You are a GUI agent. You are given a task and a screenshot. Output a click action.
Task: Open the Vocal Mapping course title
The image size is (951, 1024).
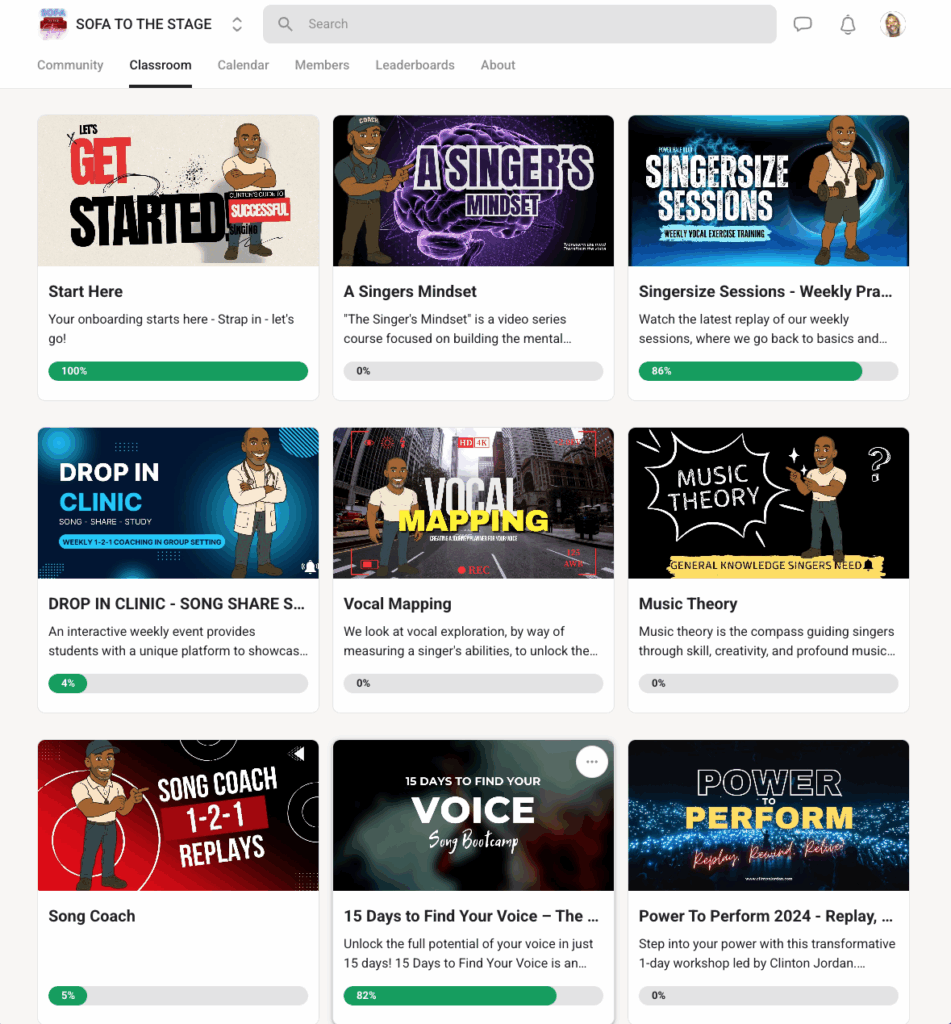397,603
